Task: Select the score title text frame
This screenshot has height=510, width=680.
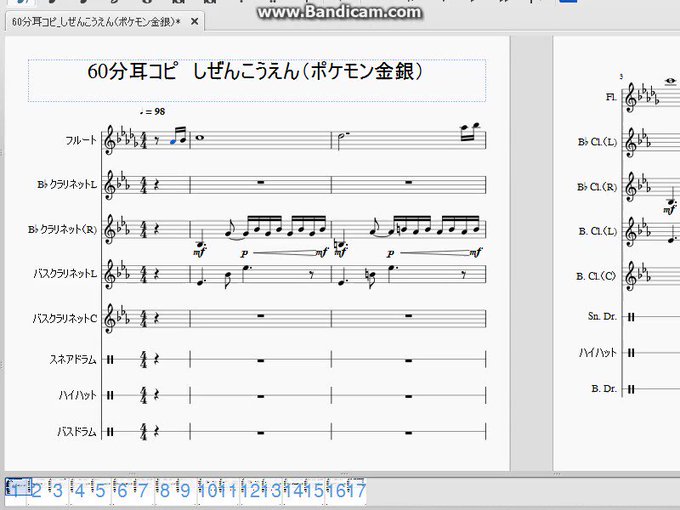Action: pos(257,81)
